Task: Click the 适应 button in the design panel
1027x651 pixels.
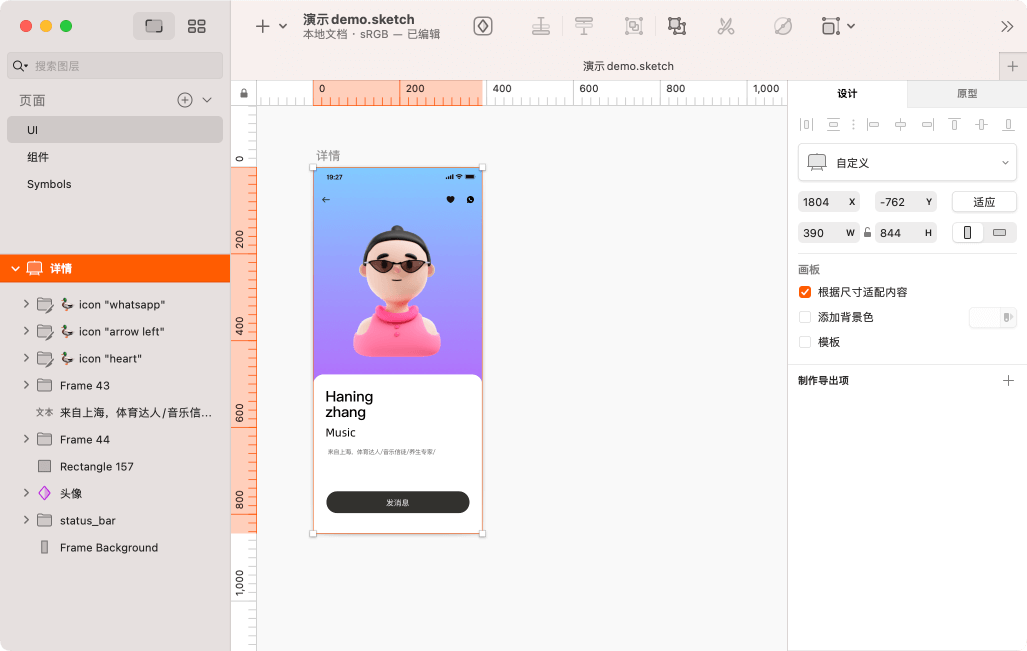Action: point(983,201)
